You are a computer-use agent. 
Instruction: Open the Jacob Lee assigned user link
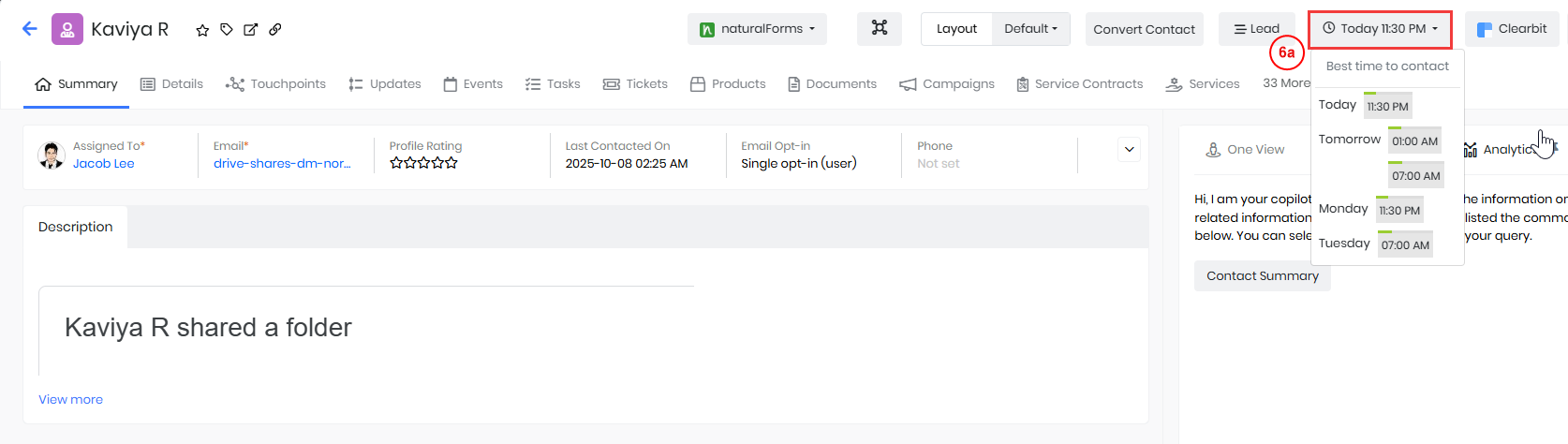pyautogui.click(x=104, y=164)
